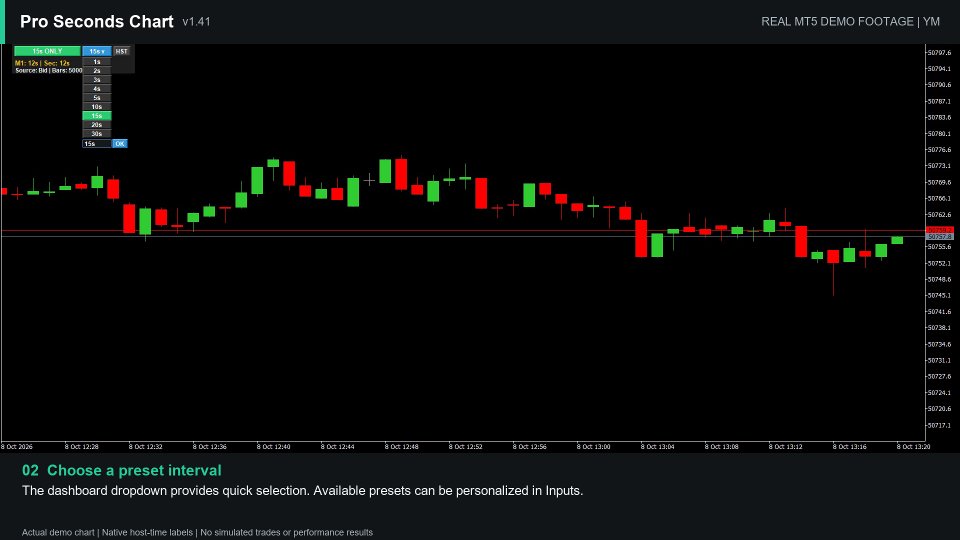
Task: Click the 50745.1 price axis label
Action: tap(940, 296)
